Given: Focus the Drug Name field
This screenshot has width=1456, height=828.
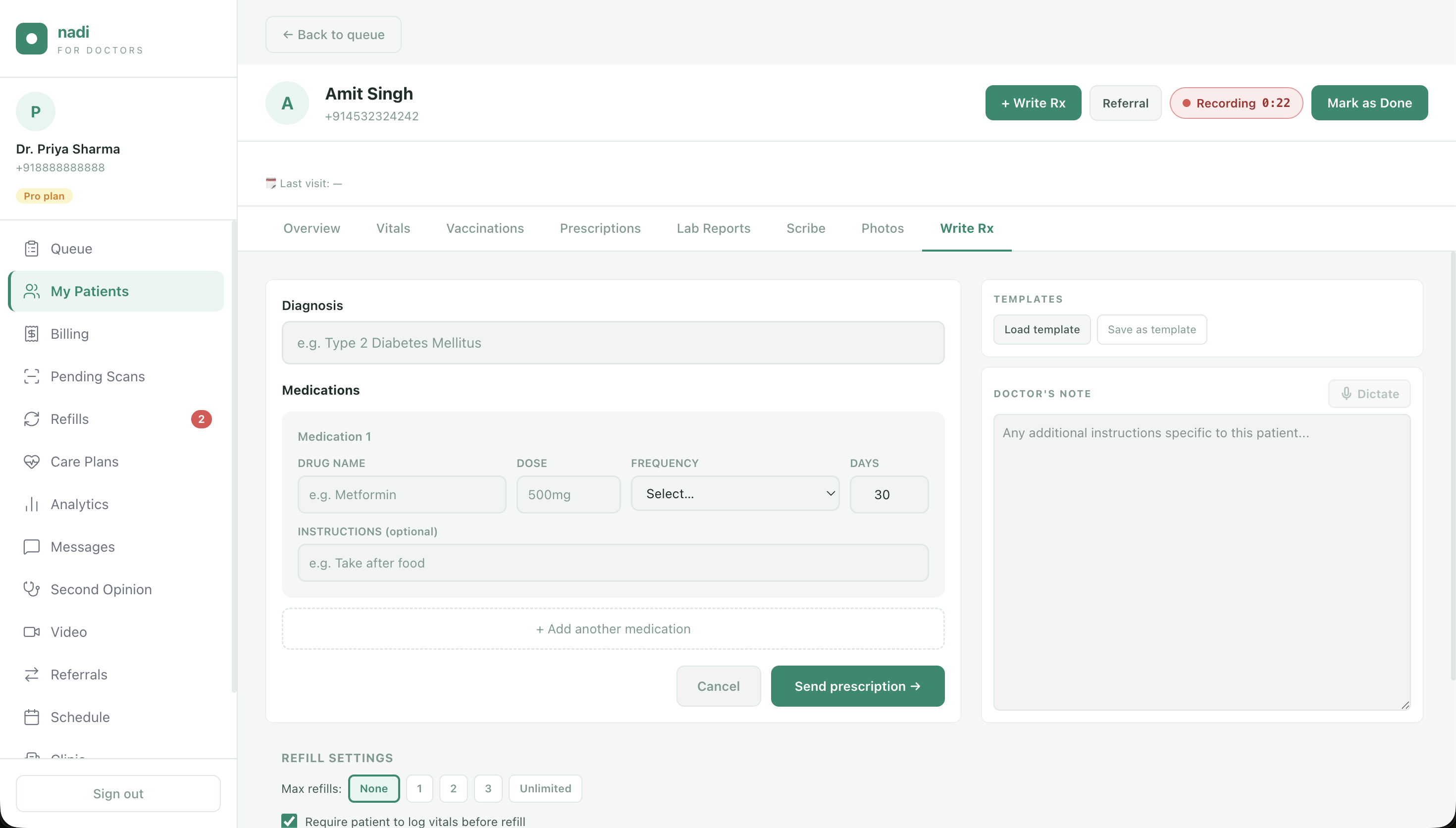Looking at the screenshot, I should point(401,494).
